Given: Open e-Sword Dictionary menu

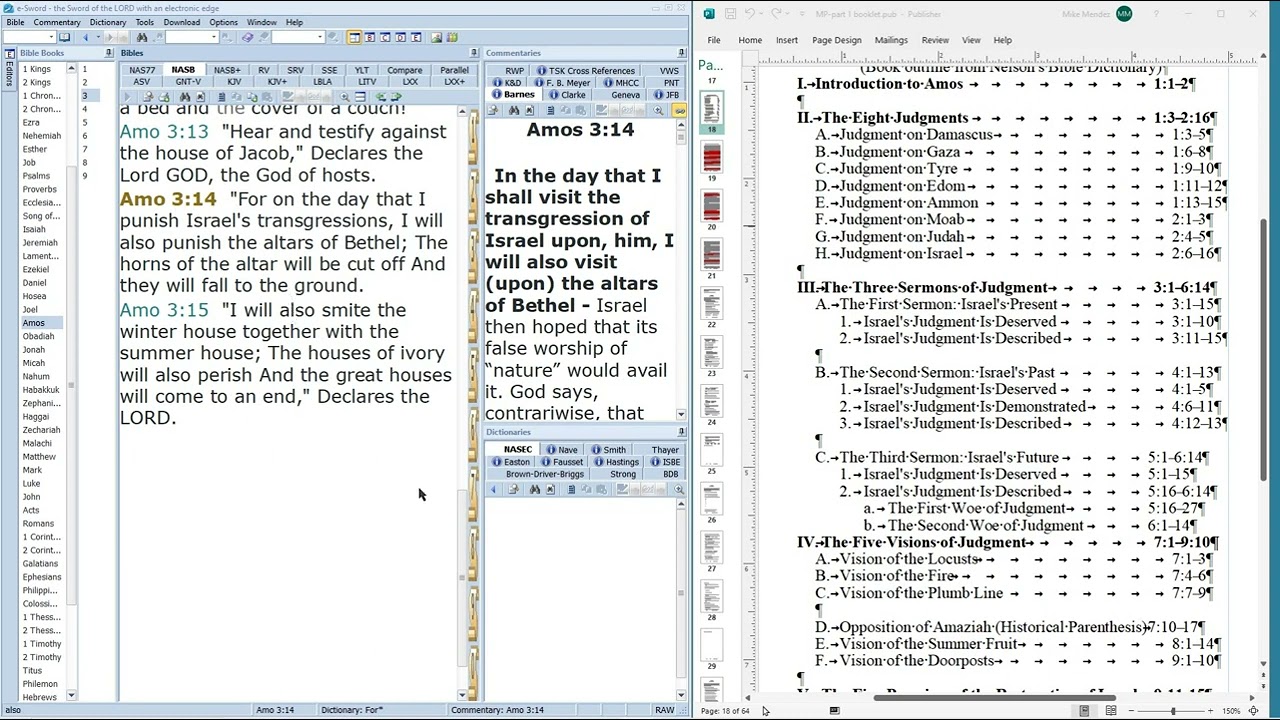Looking at the screenshot, I should pos(108,22).
